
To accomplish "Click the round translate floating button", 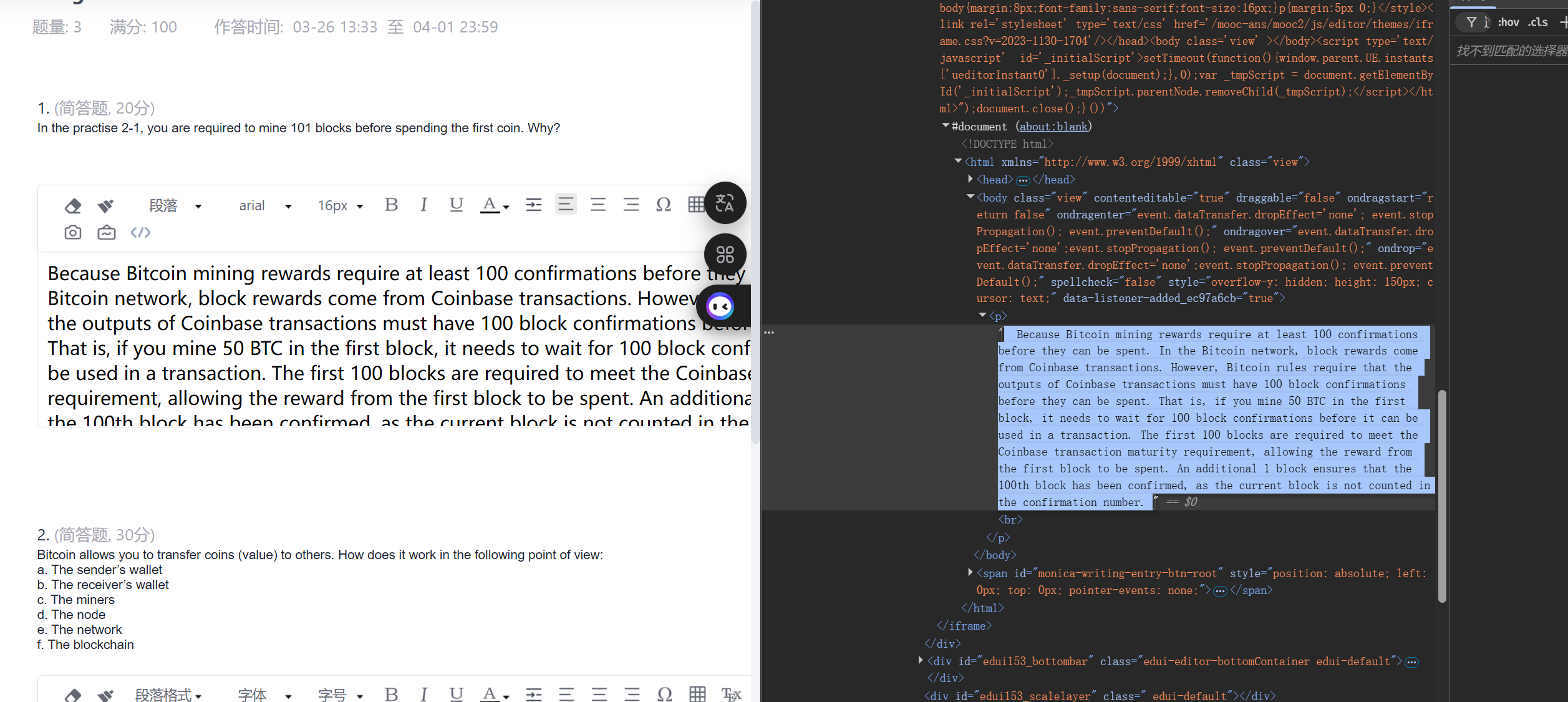I will click(725, 203).
